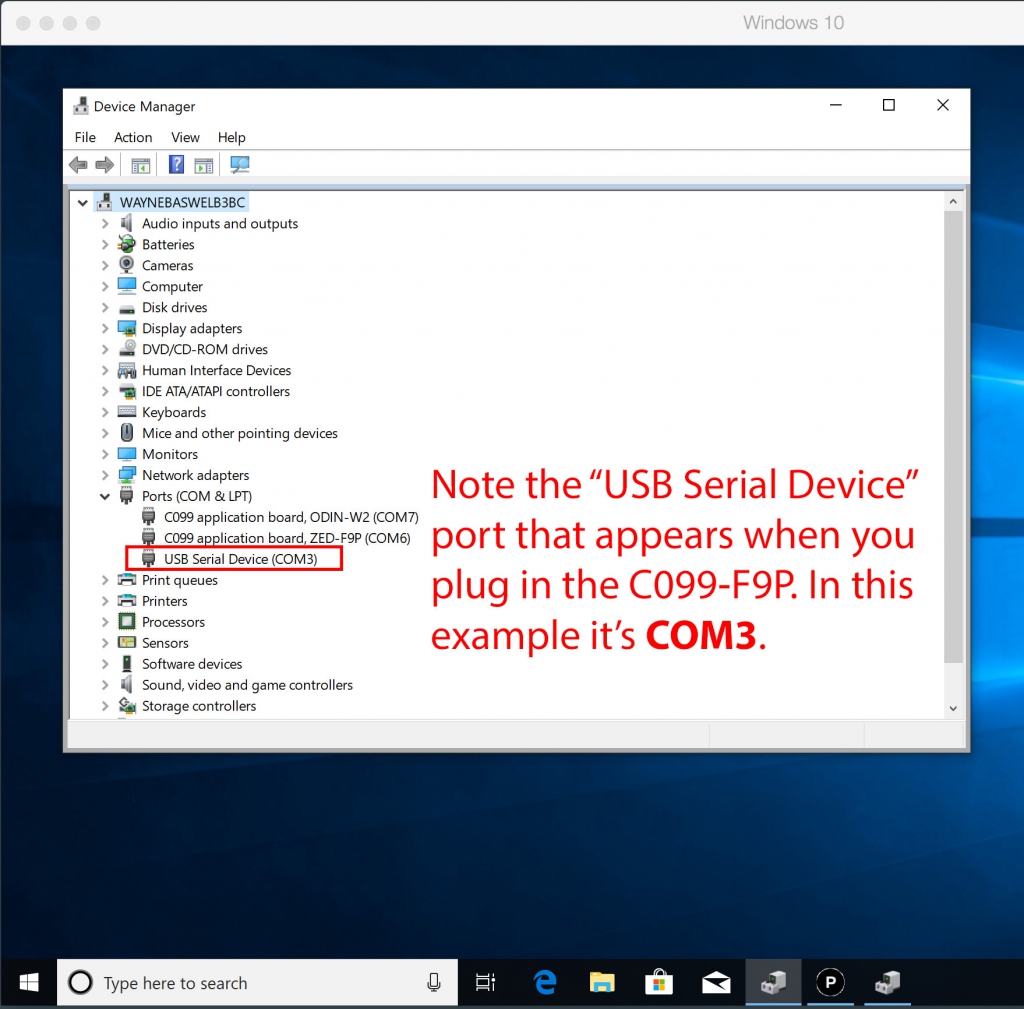The height and width of the screenshot is (1009, 1024).
Task: Open the Mail app from the taskbar
Action: [x=716, y=982]
